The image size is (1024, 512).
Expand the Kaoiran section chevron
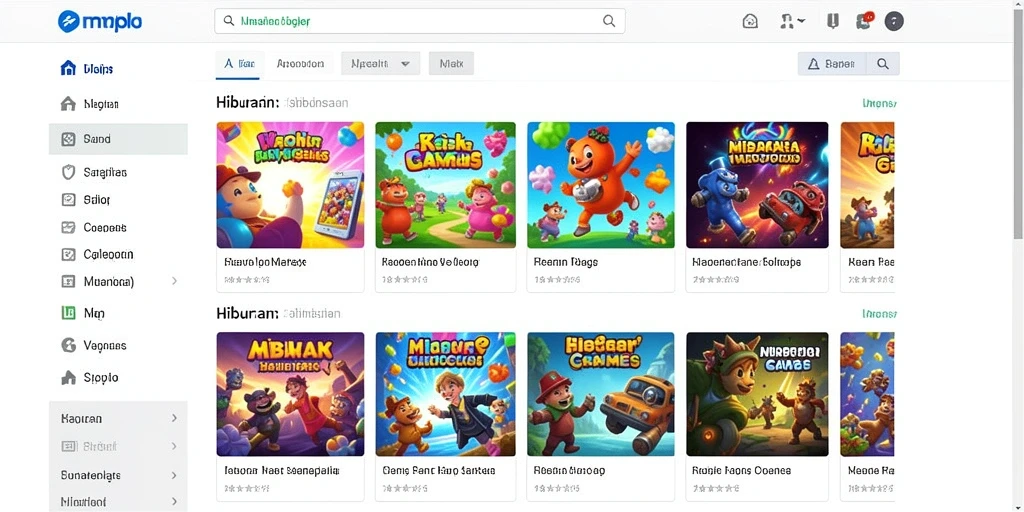174,418
